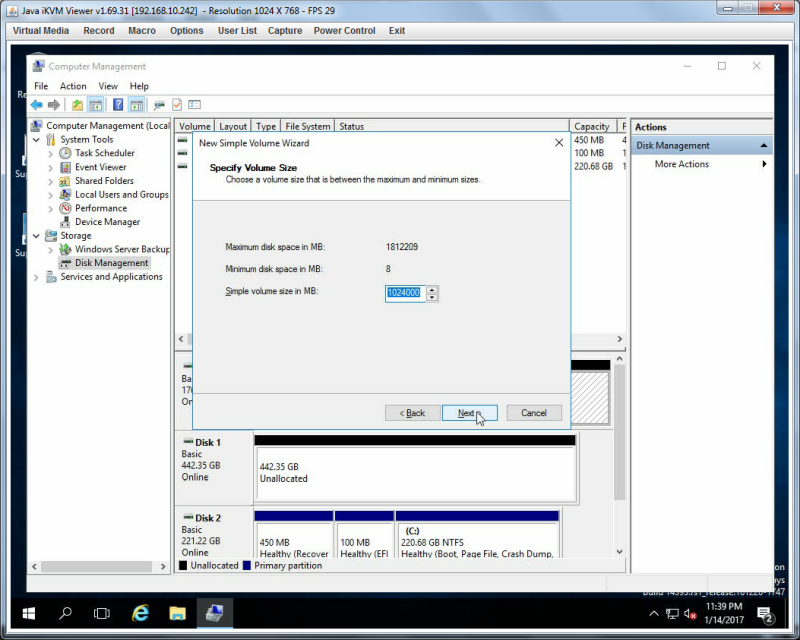Open the Macro menu in iKVM Viewer

142,31
